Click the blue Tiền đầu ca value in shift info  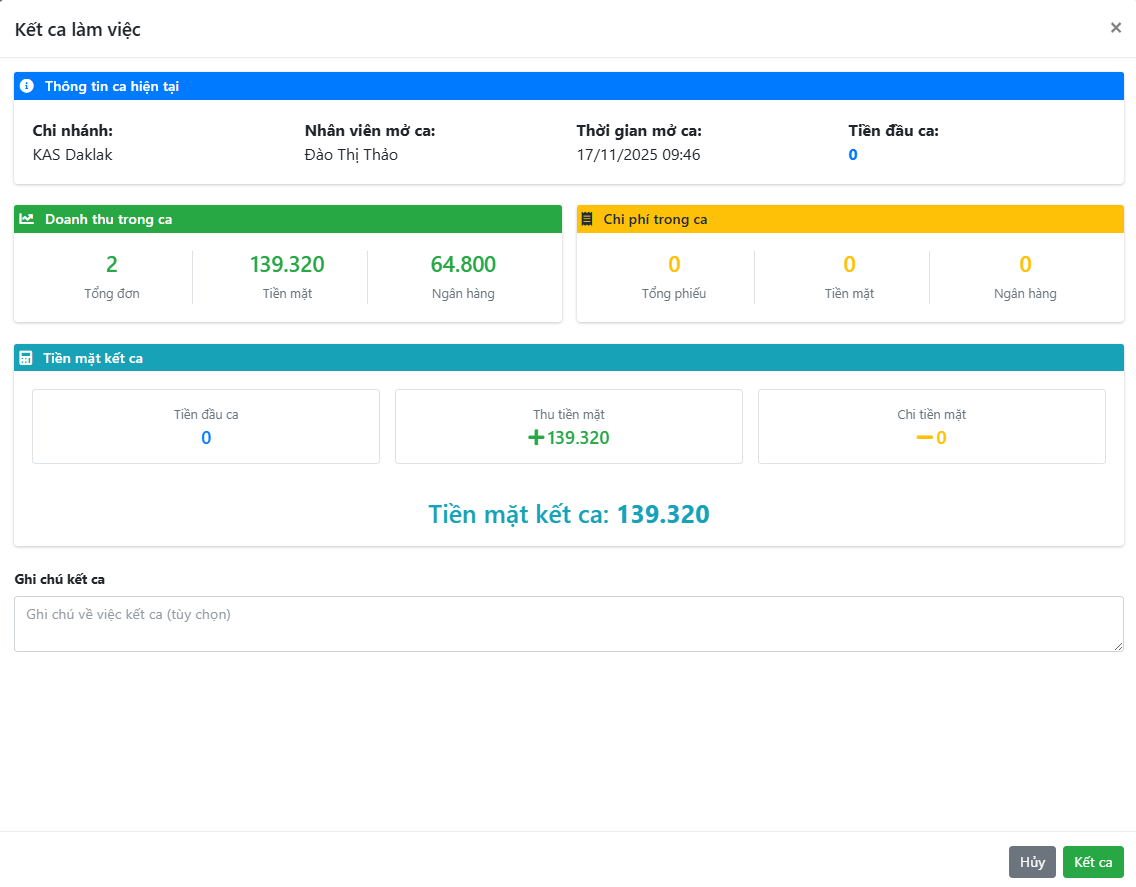[853, 155]
